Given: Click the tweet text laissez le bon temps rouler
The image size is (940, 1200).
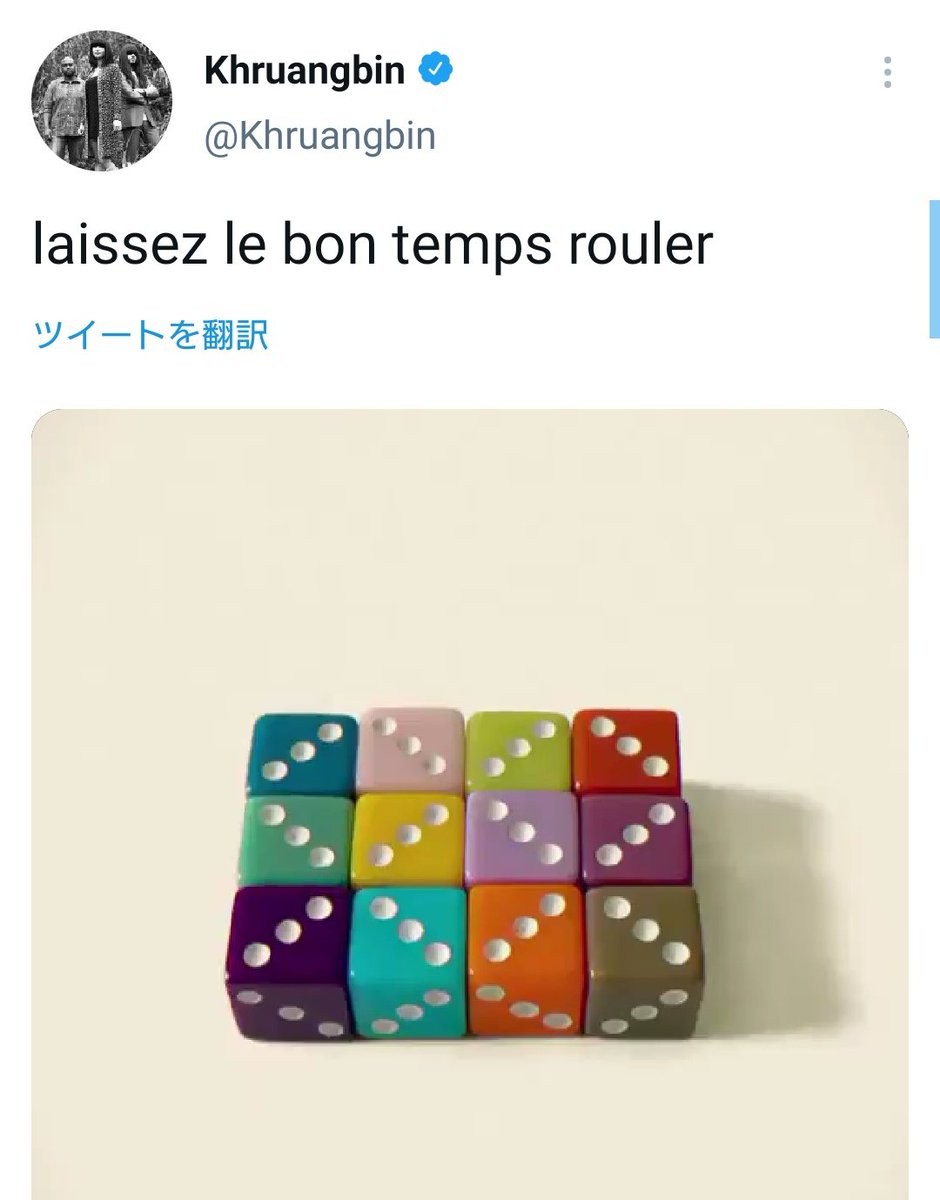Looking at the screenshot, I should [373, 243].
